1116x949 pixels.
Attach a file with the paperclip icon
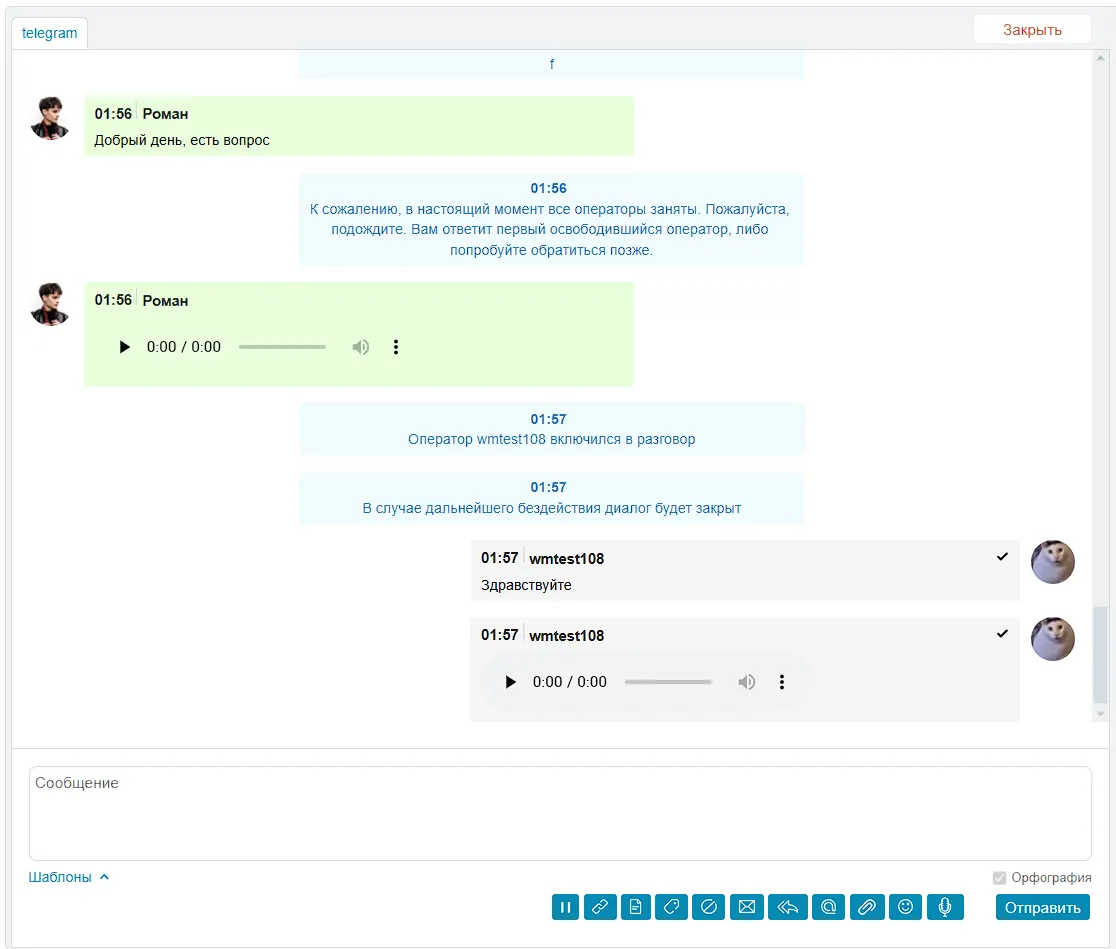point(867,907)
